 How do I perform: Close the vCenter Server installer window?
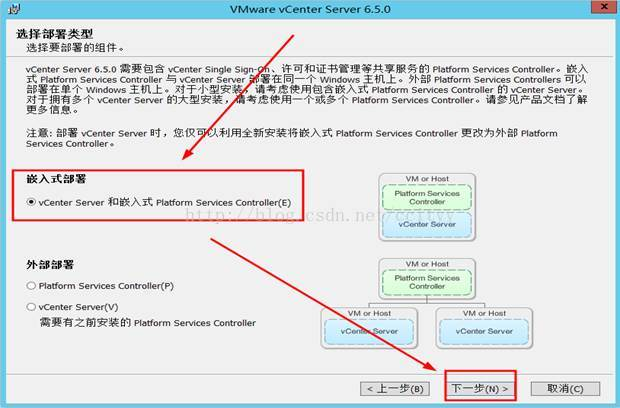click(x=604, y=7)
